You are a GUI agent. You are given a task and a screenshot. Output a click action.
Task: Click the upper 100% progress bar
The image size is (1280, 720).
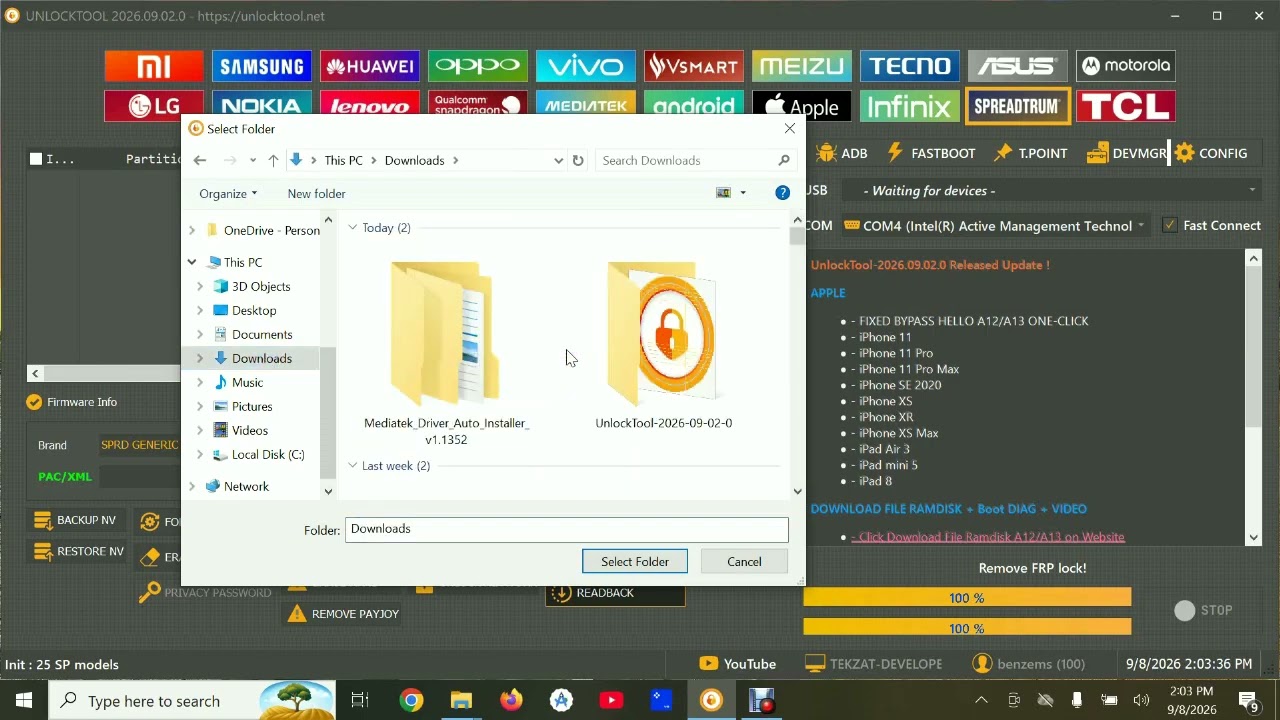[x=967, y=598]
